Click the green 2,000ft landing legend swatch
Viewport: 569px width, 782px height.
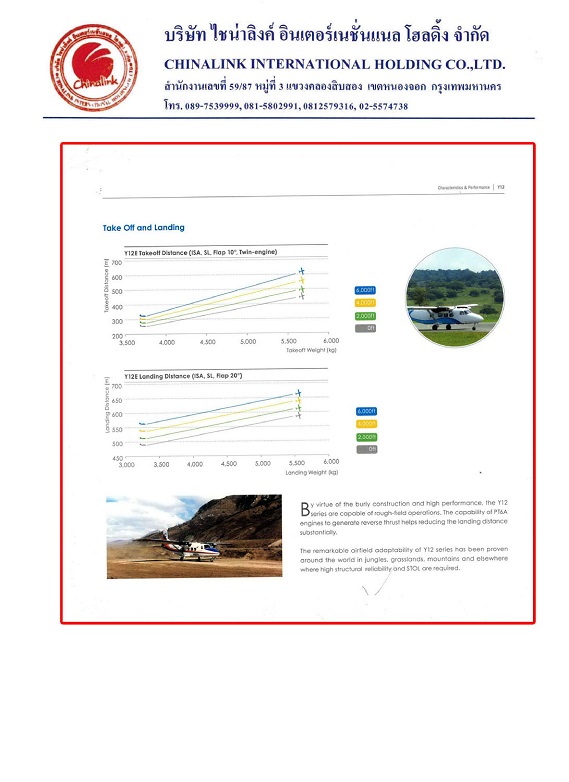(x=367, y=437)
